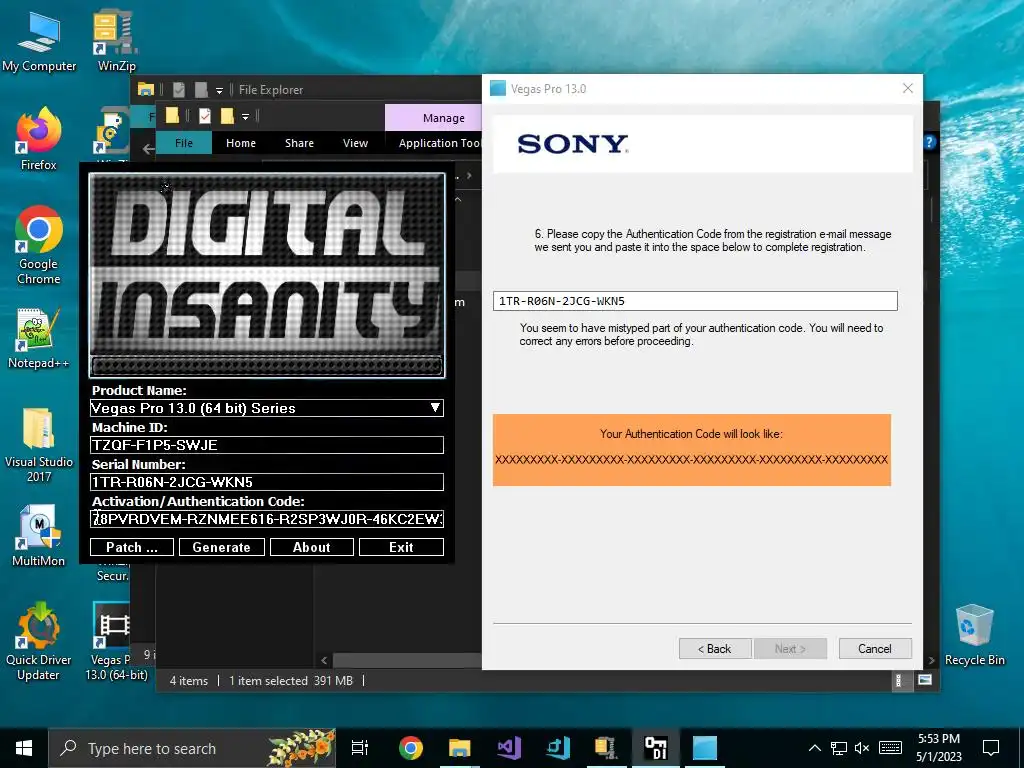1024x768 pixels.
Task: Open the Recycle Bin
Action: coord(974,635)
